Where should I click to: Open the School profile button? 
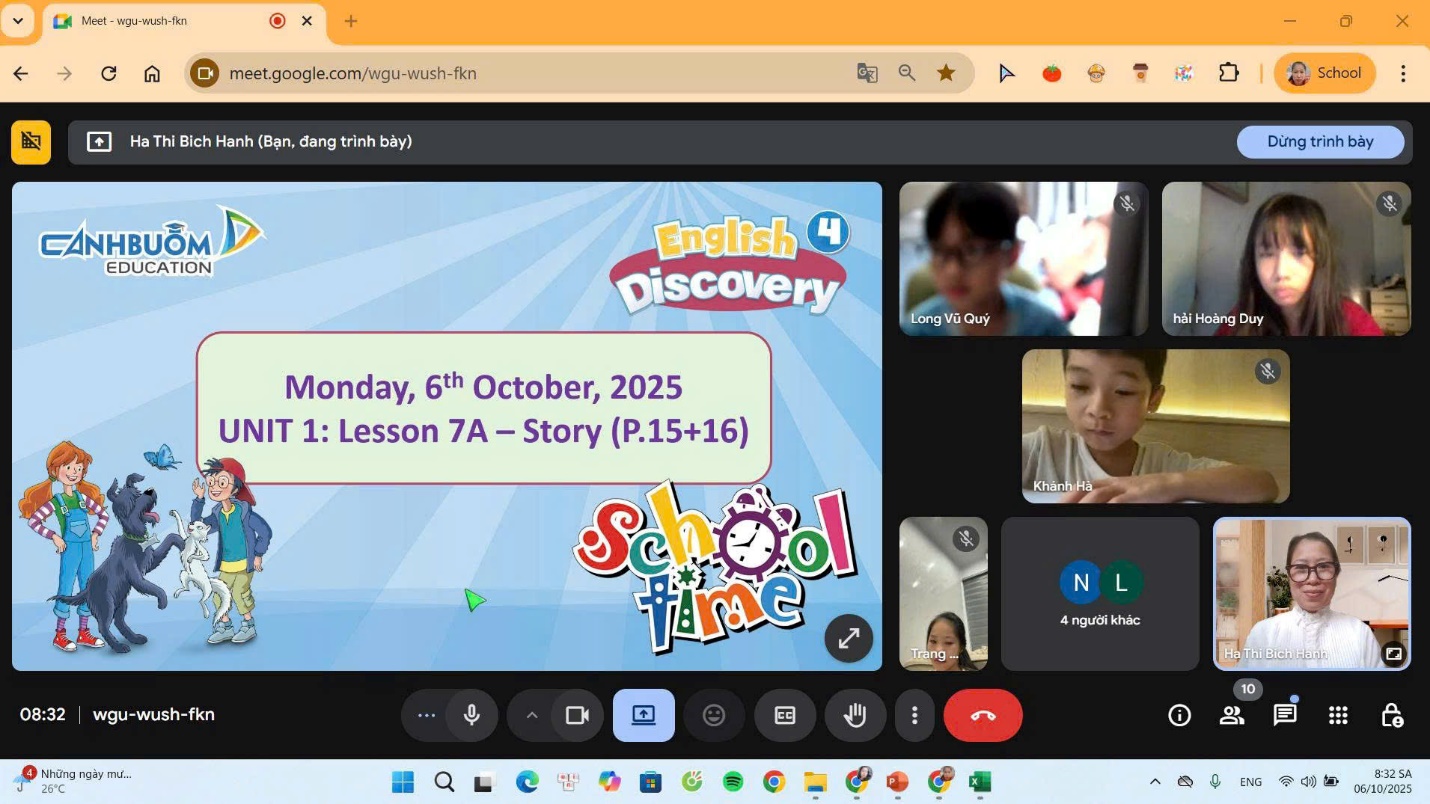(x=1324, y=73)
